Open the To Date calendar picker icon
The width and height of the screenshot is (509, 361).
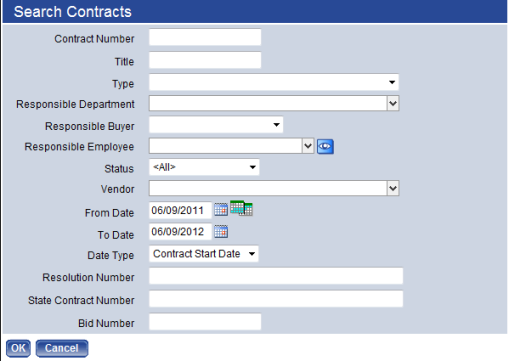(221, 232)
